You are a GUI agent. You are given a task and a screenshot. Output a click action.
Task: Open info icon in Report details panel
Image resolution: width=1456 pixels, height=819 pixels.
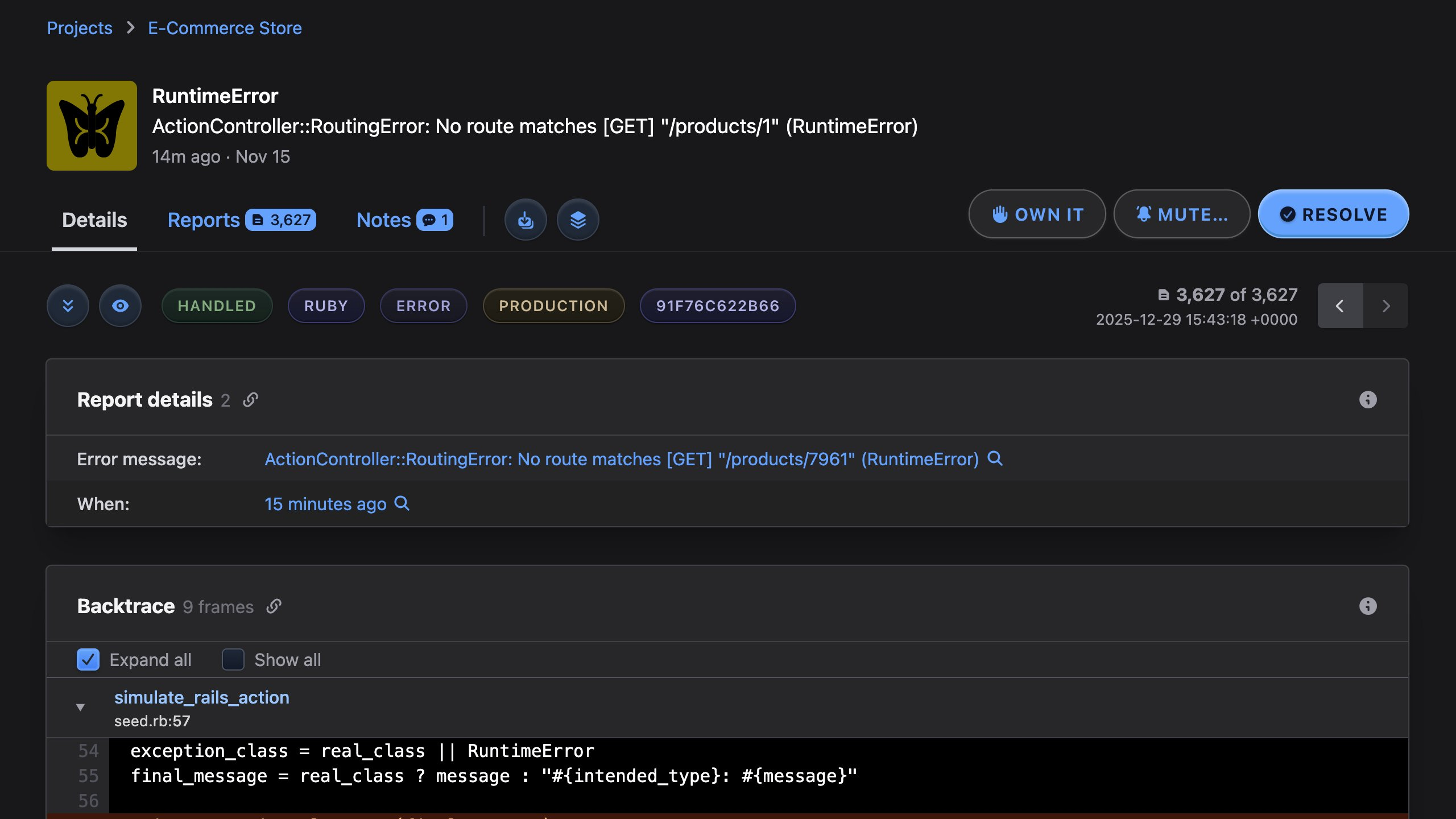[1367, 400]
